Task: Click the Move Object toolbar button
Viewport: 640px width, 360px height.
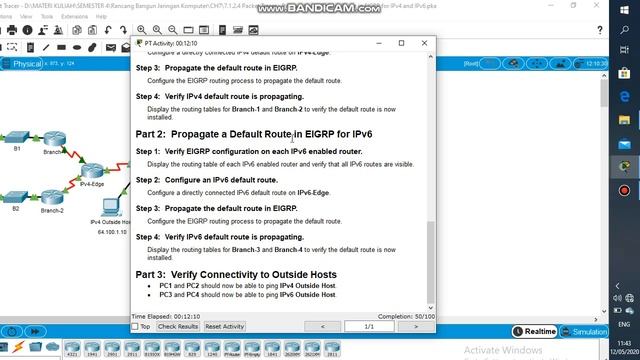Action: click(x=537, y=64)
